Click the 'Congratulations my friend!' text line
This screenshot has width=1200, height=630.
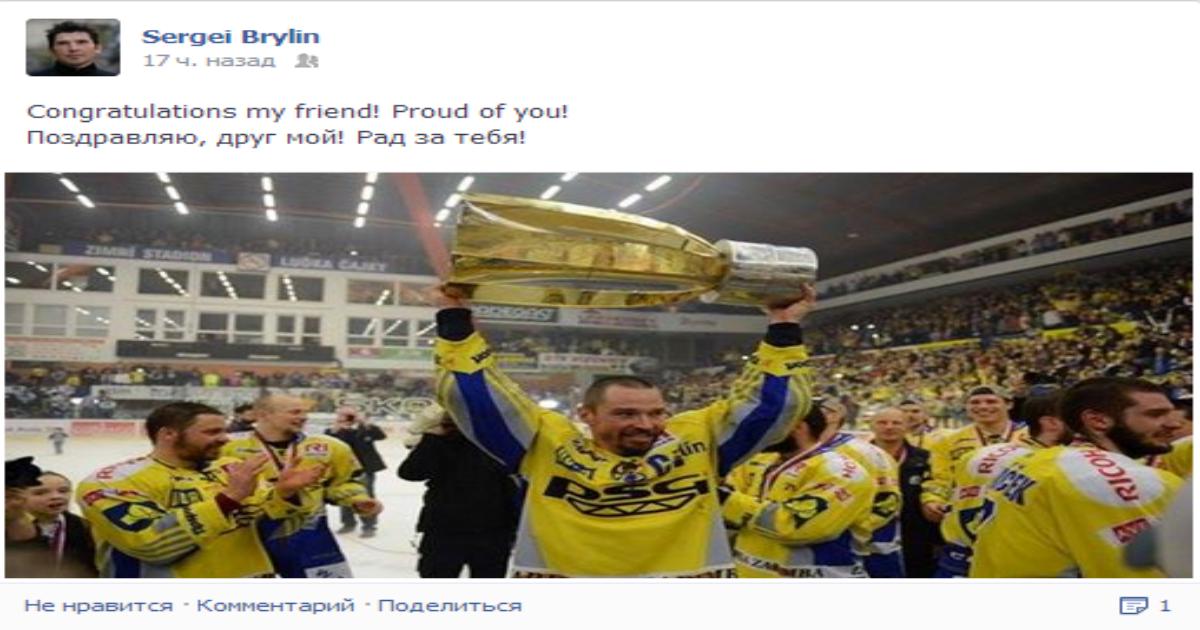tap(297, 111)
